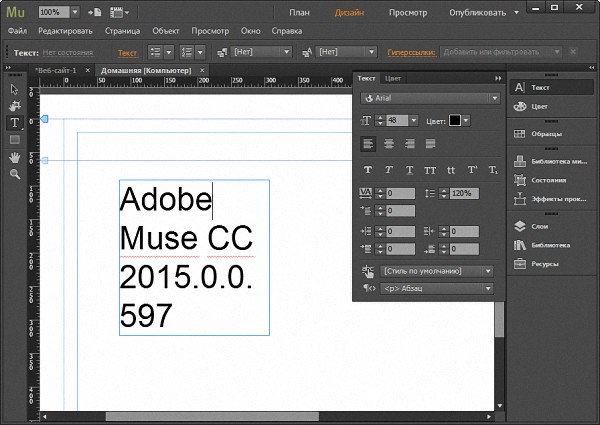The image size is (600, 425).
Task: Select the Rectangle tool
Action: tap(15, 140)
